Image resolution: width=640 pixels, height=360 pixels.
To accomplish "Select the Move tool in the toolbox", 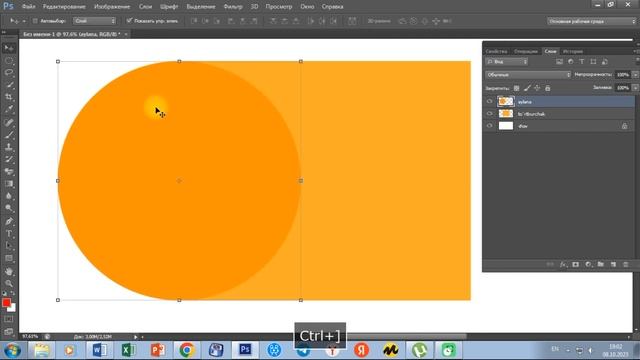I will coord(9,48).
